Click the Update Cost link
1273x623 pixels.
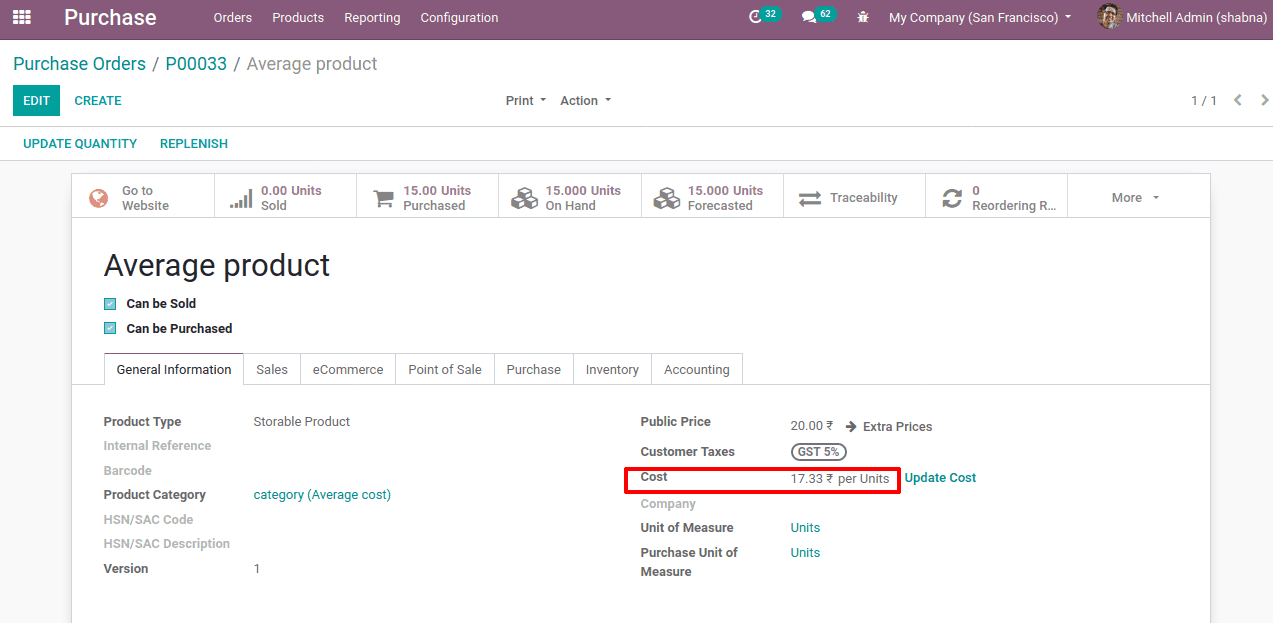[x=940, y=478]
